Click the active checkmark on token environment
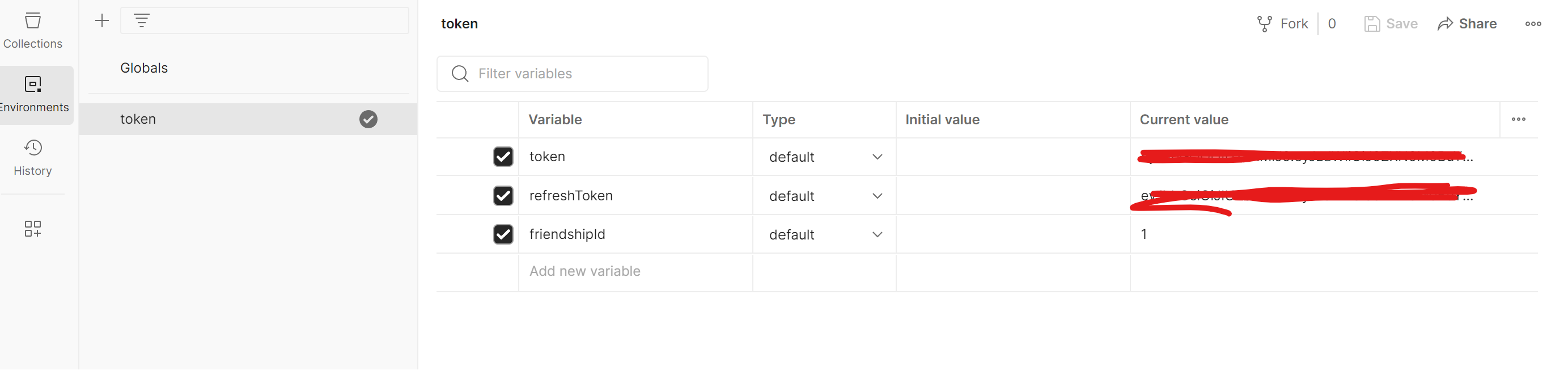This screenshot has width=1568, height=370. pos(368,120)
